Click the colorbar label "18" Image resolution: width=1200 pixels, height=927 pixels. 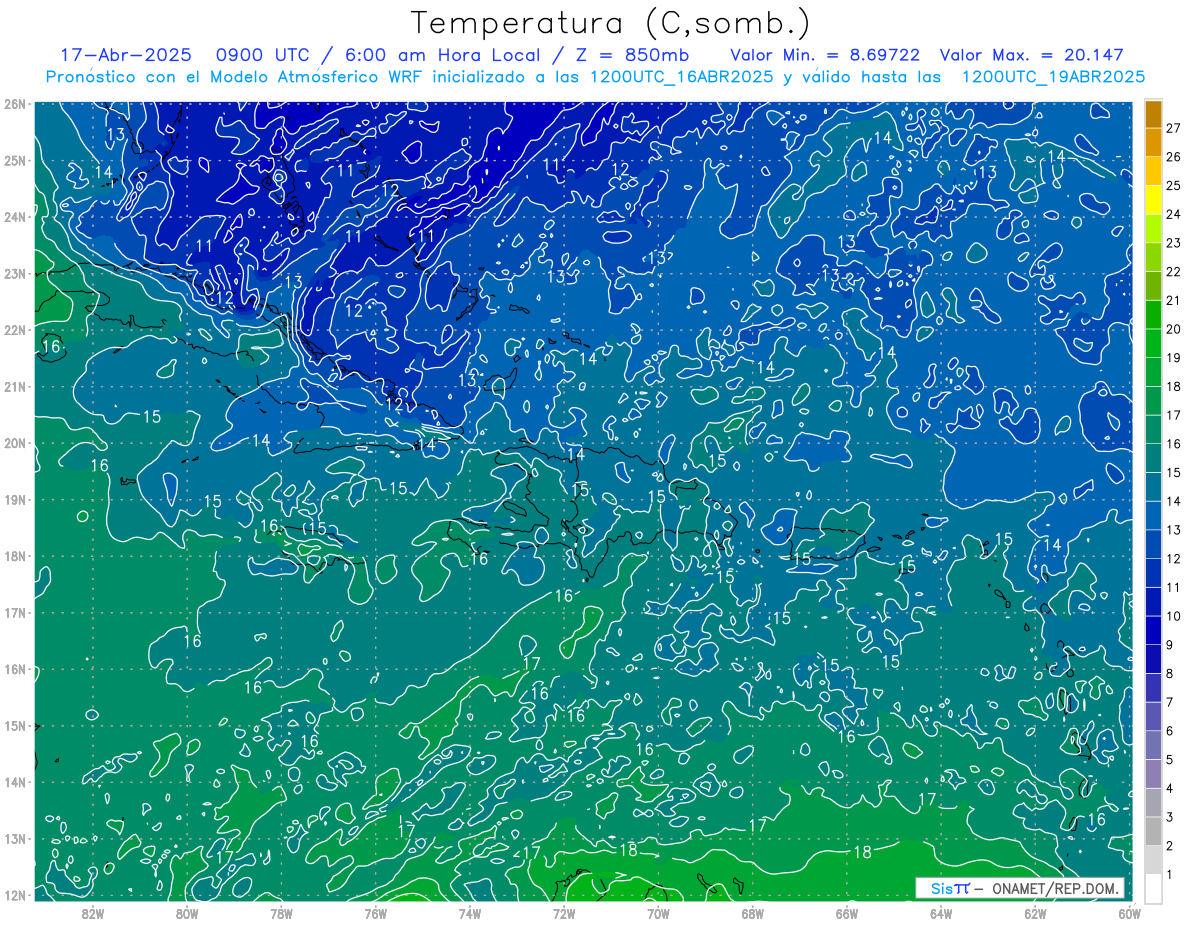pyautogui.click(x=1174, y=386)
